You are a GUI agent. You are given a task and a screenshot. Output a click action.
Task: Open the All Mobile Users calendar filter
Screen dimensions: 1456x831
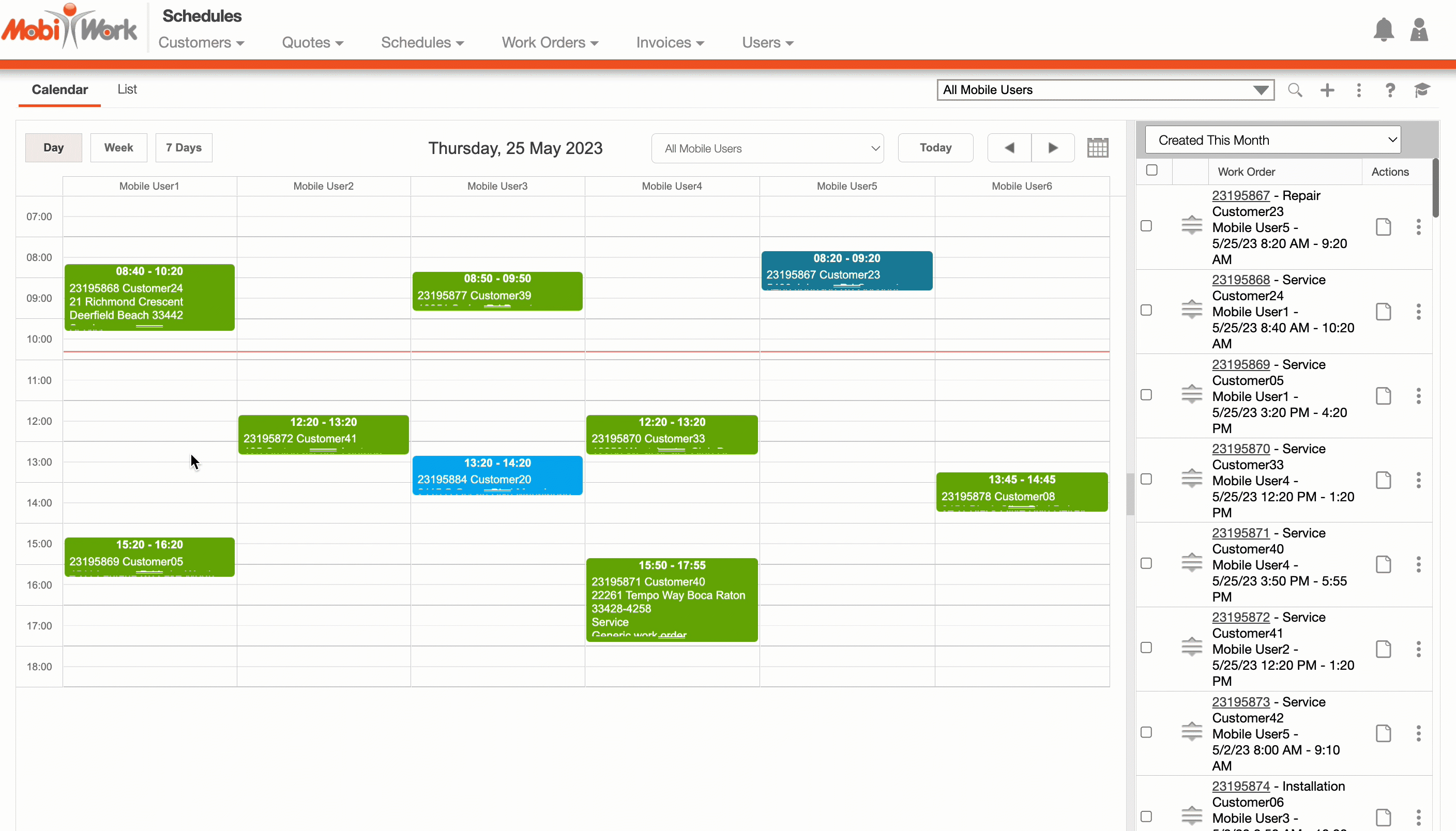tap(767, 148)
